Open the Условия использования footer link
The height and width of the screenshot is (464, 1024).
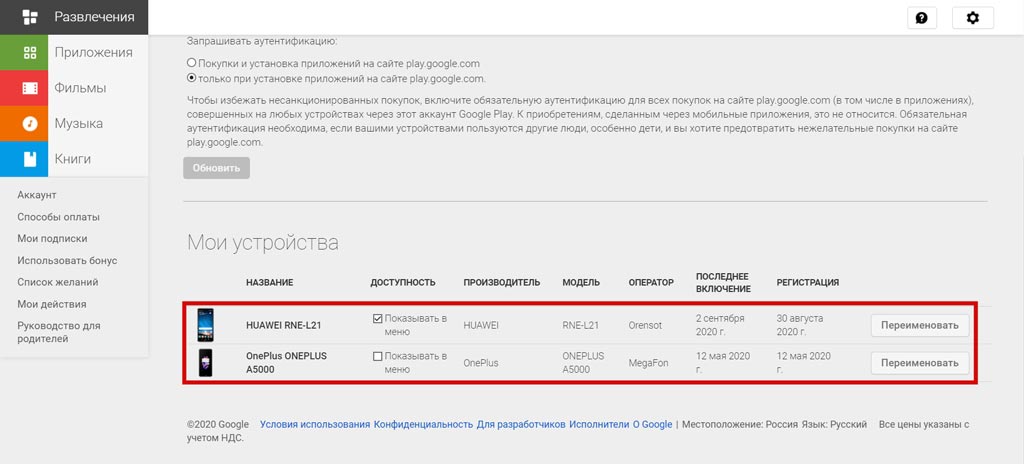(x=315, y=424)
